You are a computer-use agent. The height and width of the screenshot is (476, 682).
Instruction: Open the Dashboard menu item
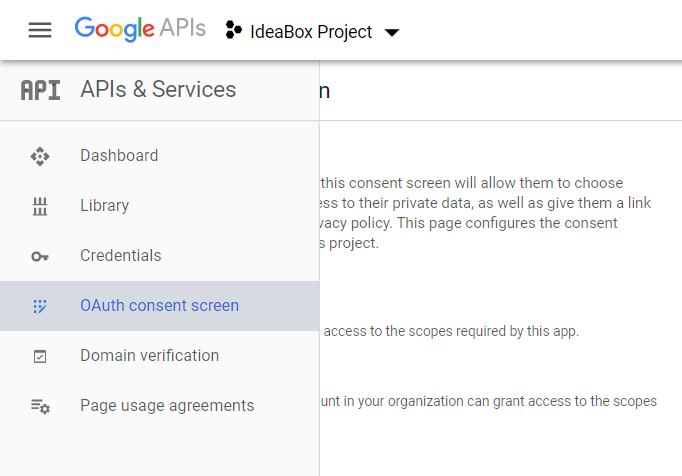[x=119, y=156]
